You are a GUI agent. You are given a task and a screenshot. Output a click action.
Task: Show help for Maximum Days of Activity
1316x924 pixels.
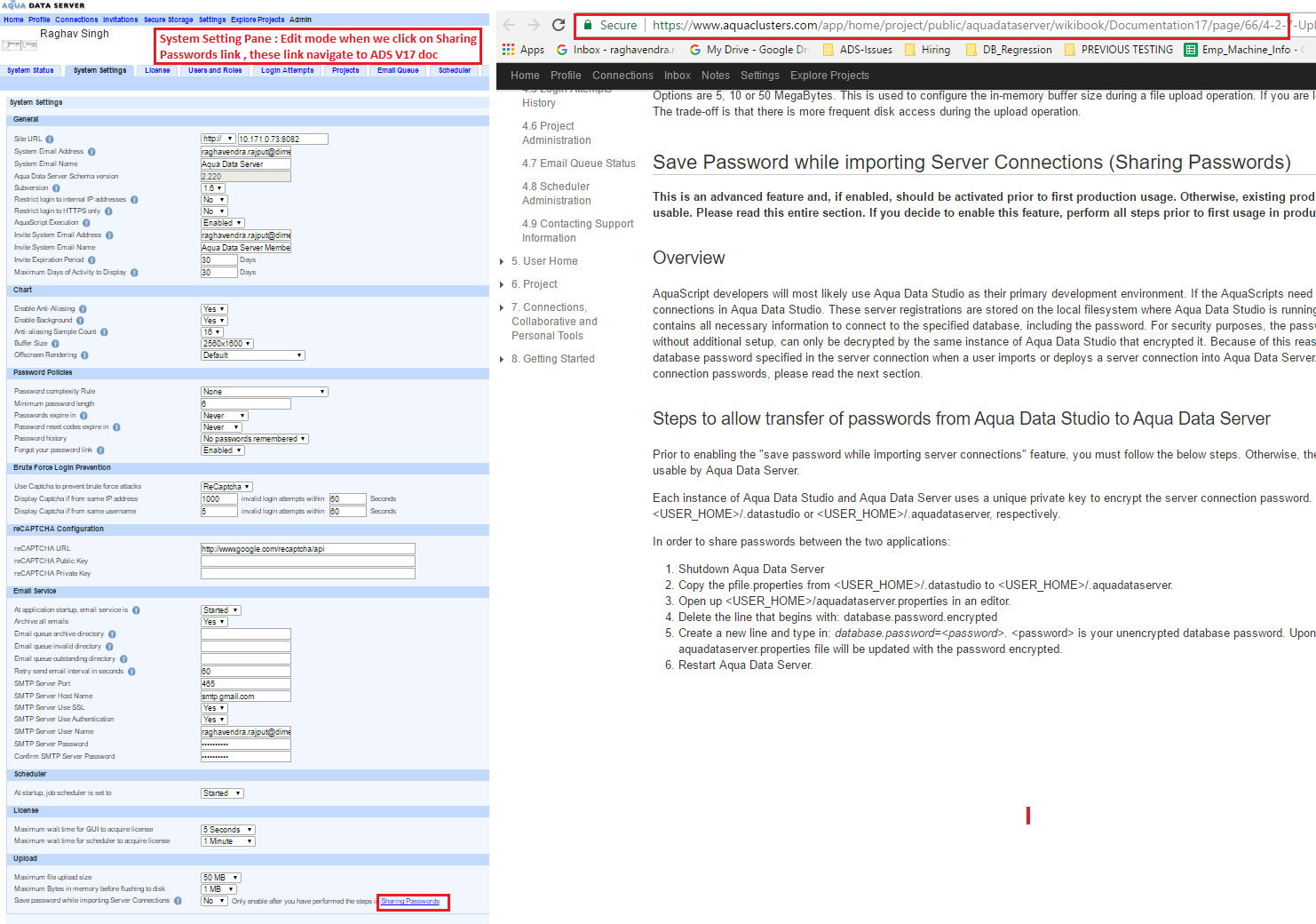tap(134, 273)
